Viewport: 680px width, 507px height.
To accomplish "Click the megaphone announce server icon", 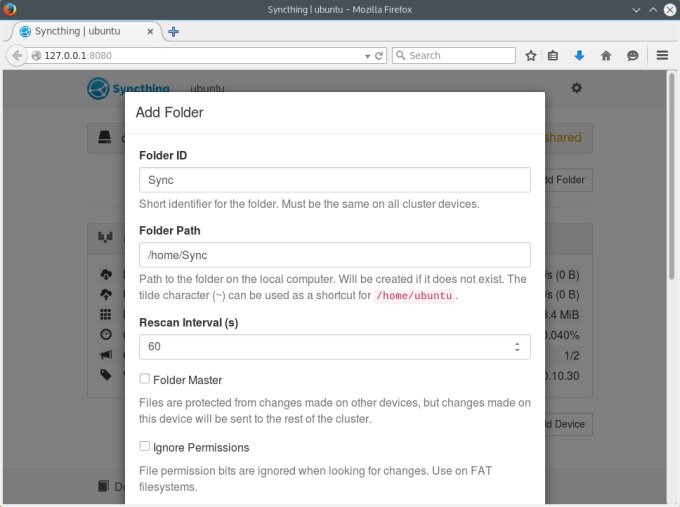I will click(x=106, y=355).
